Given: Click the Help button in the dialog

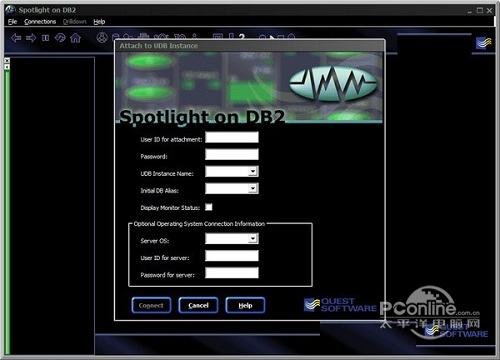Looking at the screenshot, I should (x=245, y=305).
